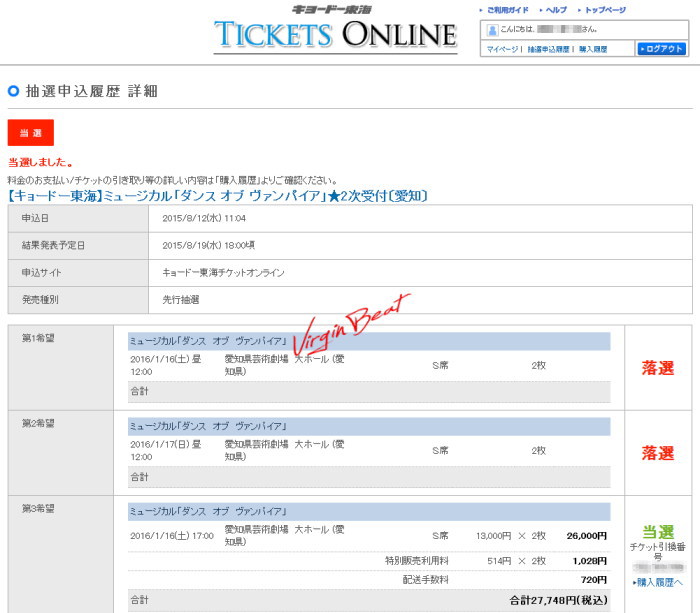Select the 申込日 value 2015/8/12 11:04
The height and width of the screenshot is (613, 700).
pos(204,218)
